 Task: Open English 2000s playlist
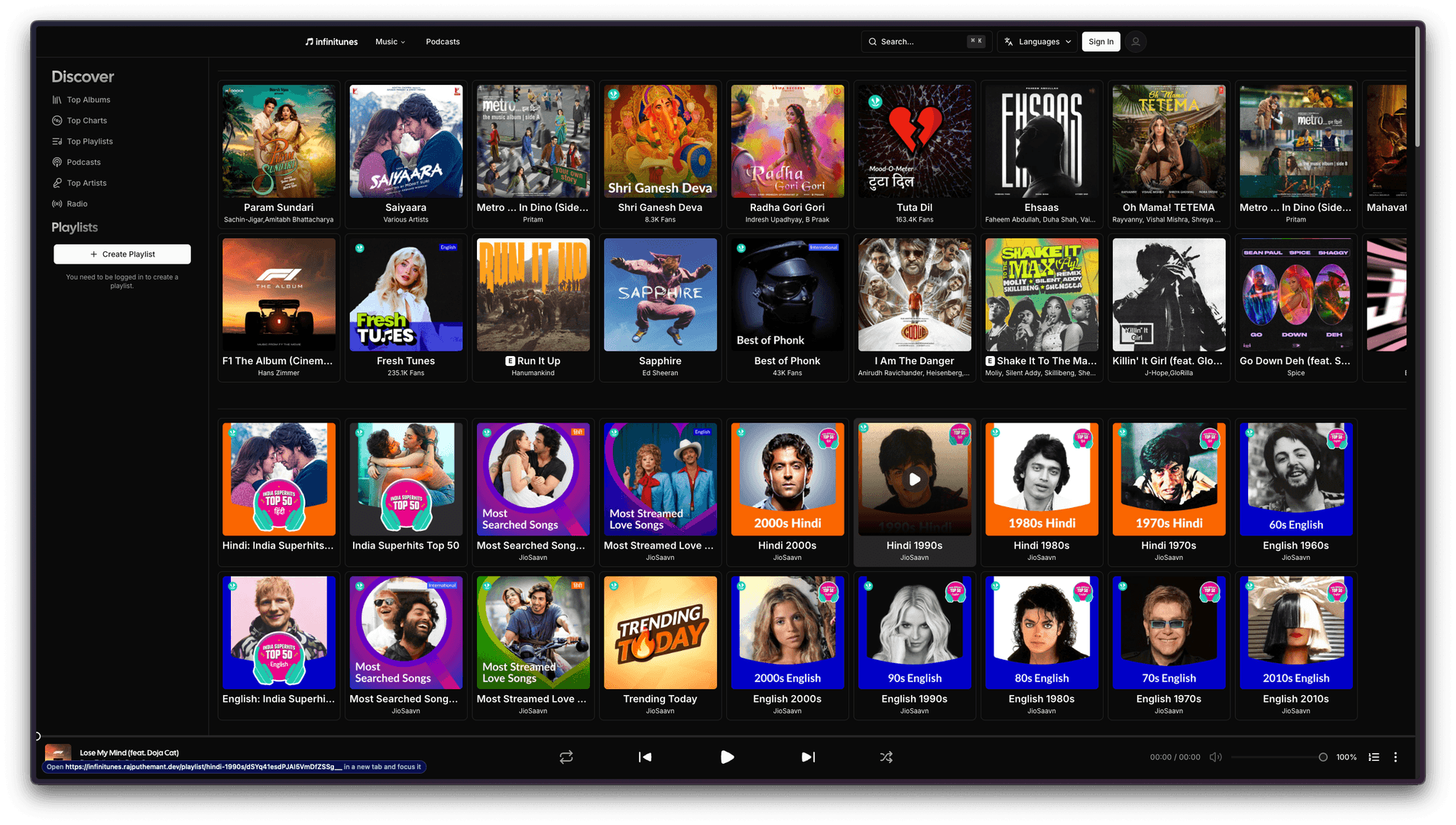787,633
